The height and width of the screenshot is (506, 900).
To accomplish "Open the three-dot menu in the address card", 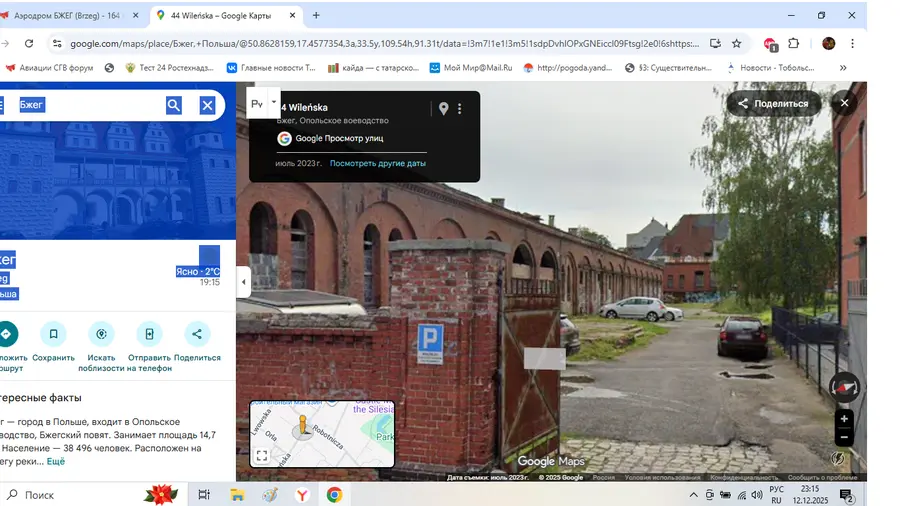I will [460, 108].
